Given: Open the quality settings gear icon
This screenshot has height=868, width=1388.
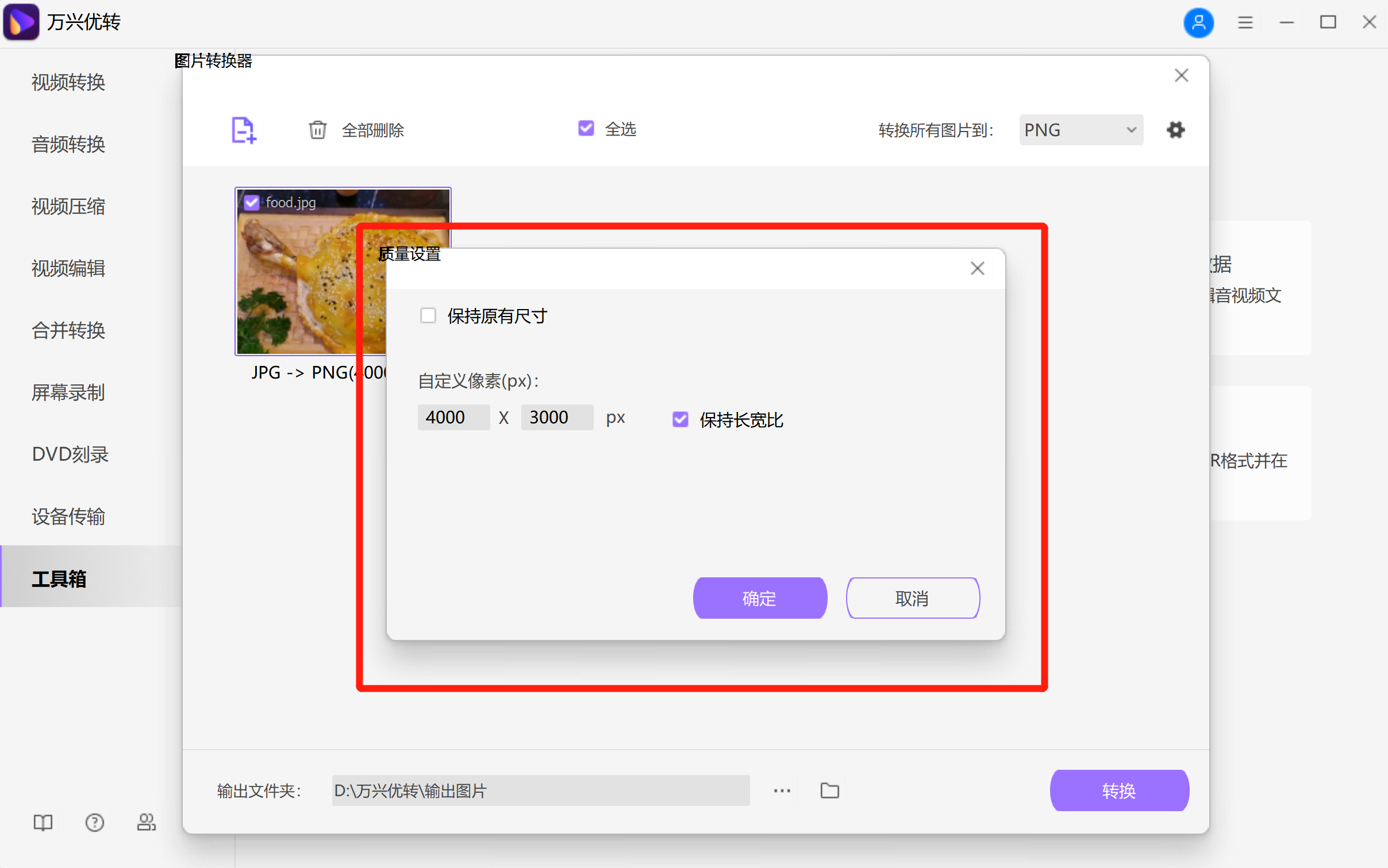Looking at the screenshot, I should point(1176,130).
